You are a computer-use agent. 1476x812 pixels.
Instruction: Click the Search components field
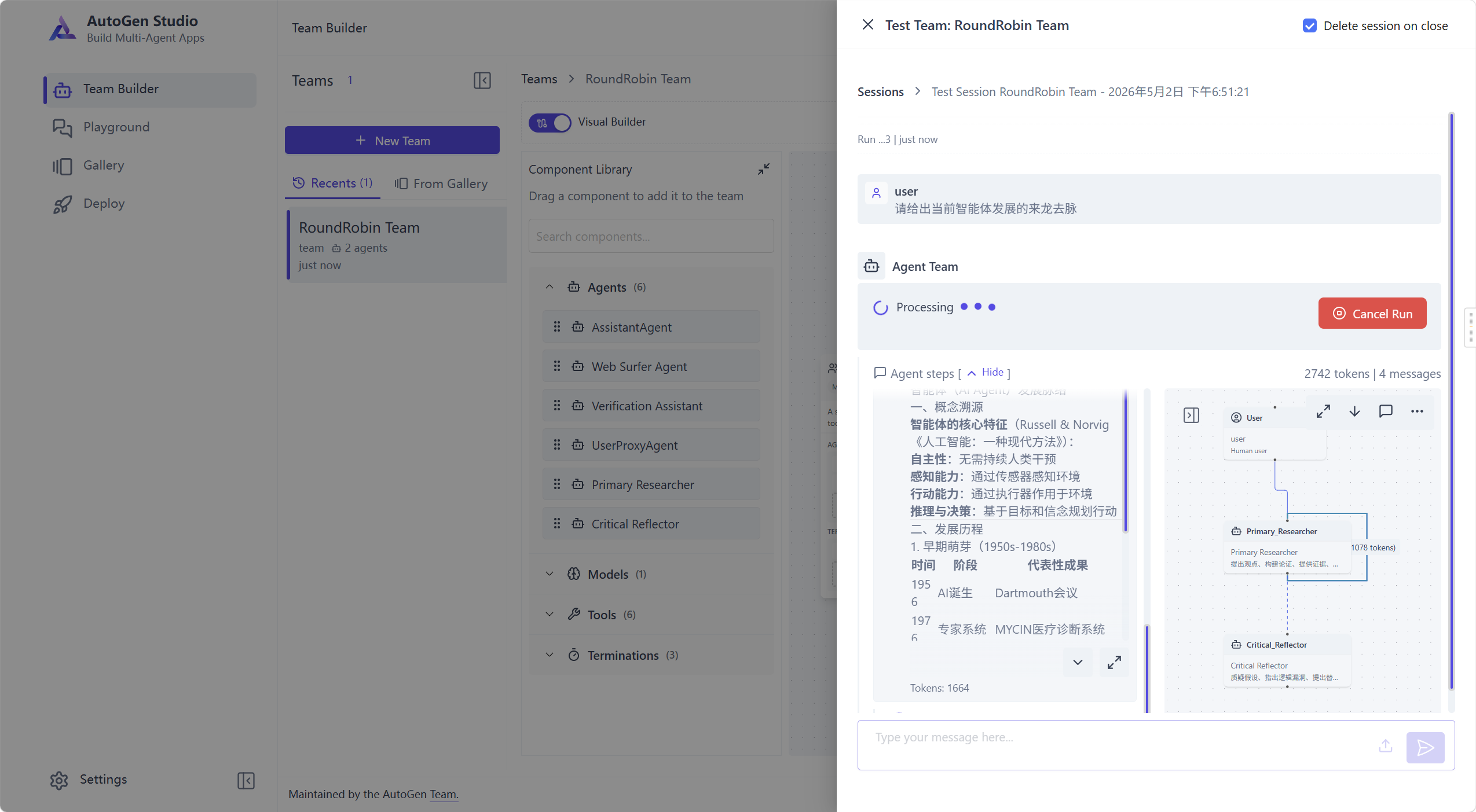pyautogui.click(x=651, y=236)
